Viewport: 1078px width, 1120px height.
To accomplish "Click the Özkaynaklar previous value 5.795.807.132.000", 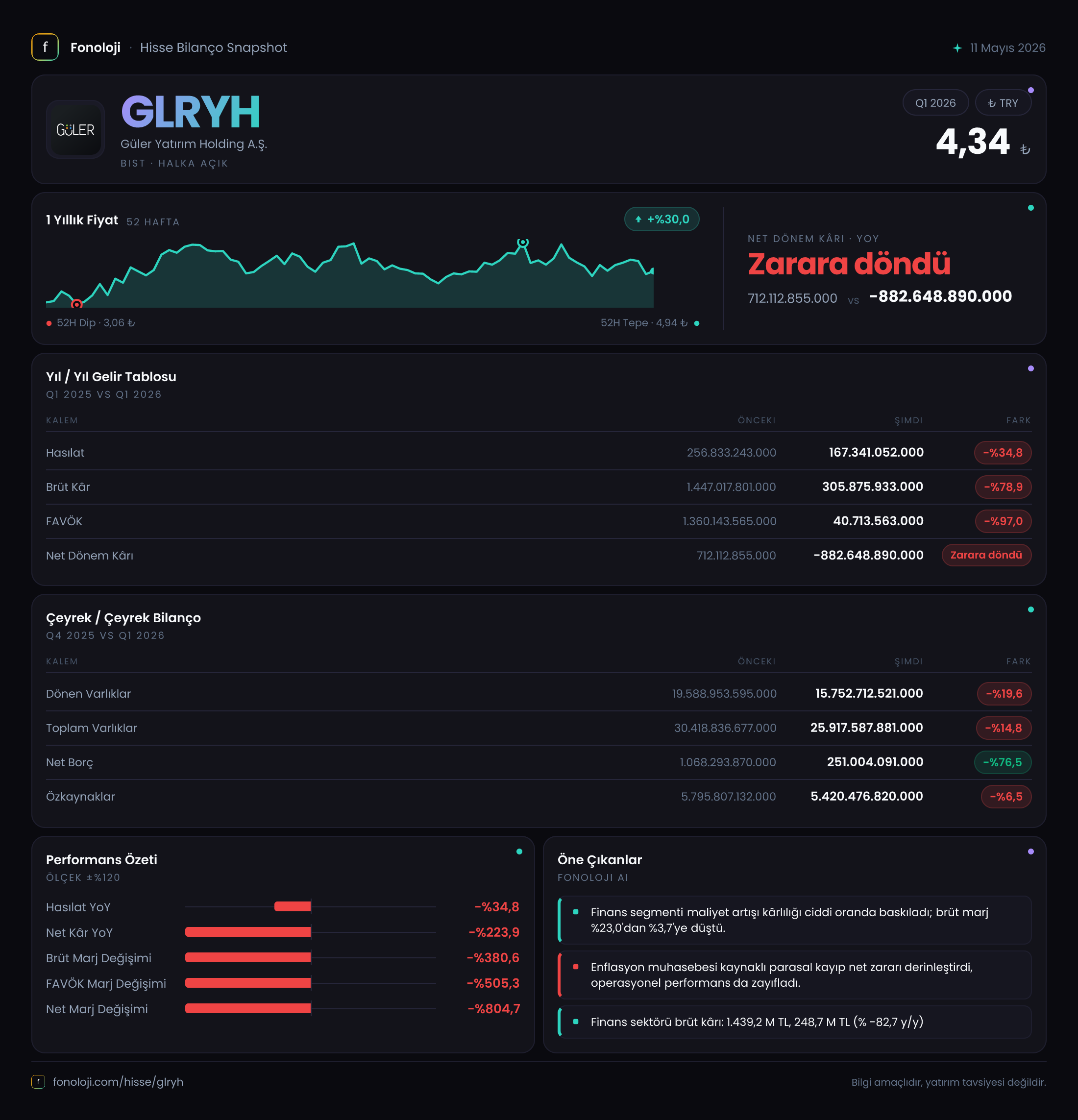I will click(x=728, y=797).
